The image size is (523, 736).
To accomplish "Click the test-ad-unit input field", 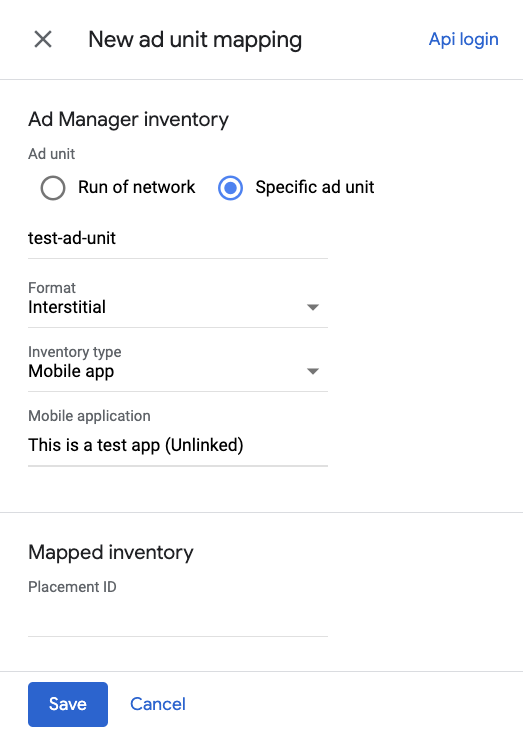I will (178, 238).
